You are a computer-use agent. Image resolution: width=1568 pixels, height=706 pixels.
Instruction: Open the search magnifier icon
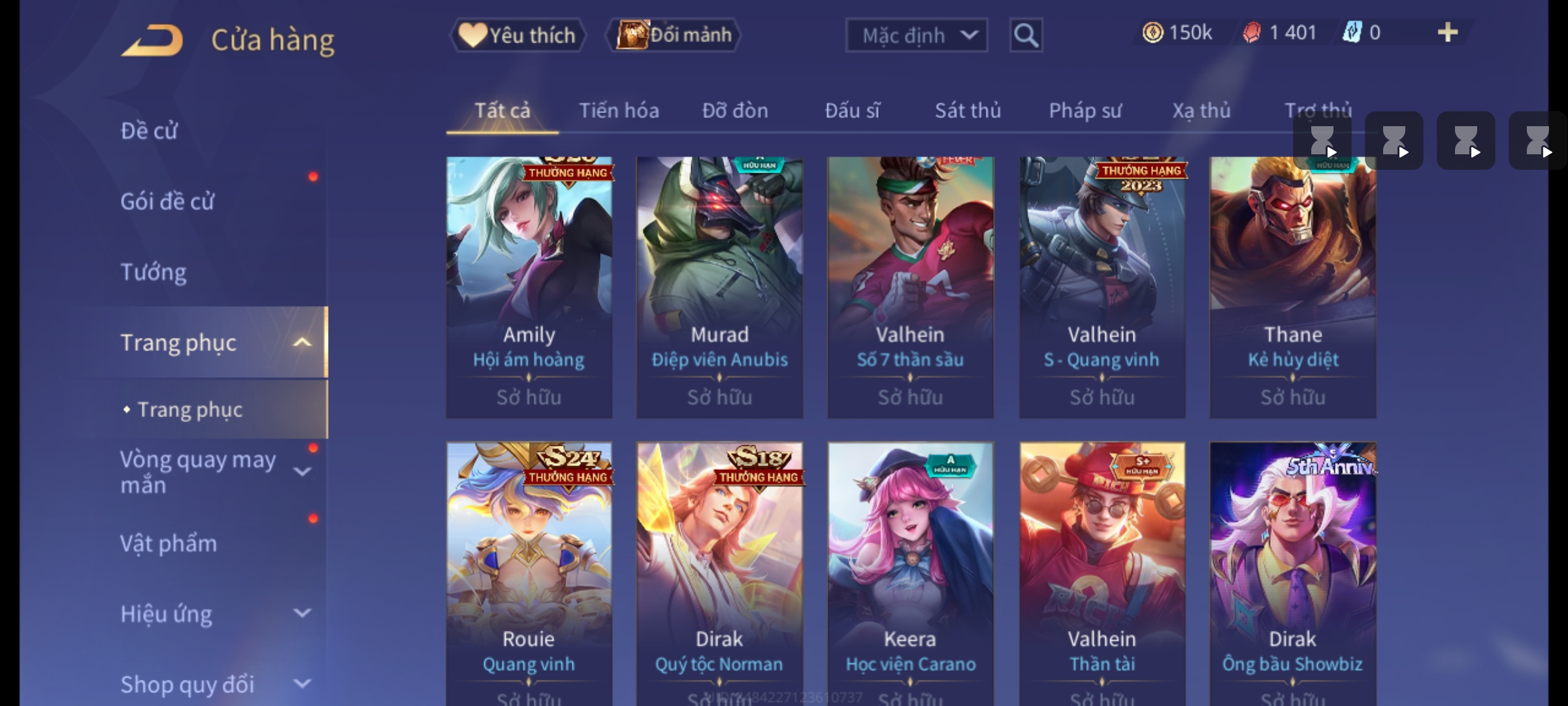[x=1026, y=35]
